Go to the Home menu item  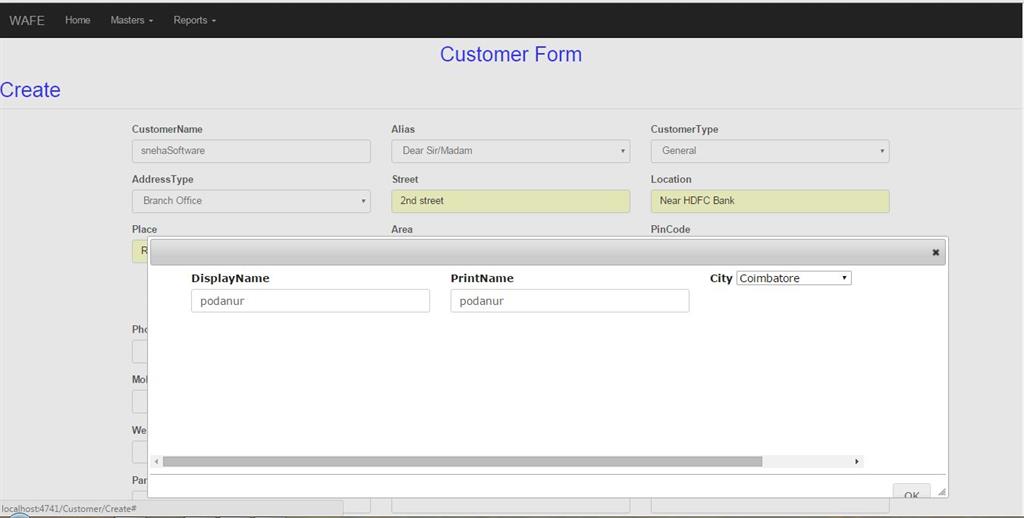click(x=78, y=20)
